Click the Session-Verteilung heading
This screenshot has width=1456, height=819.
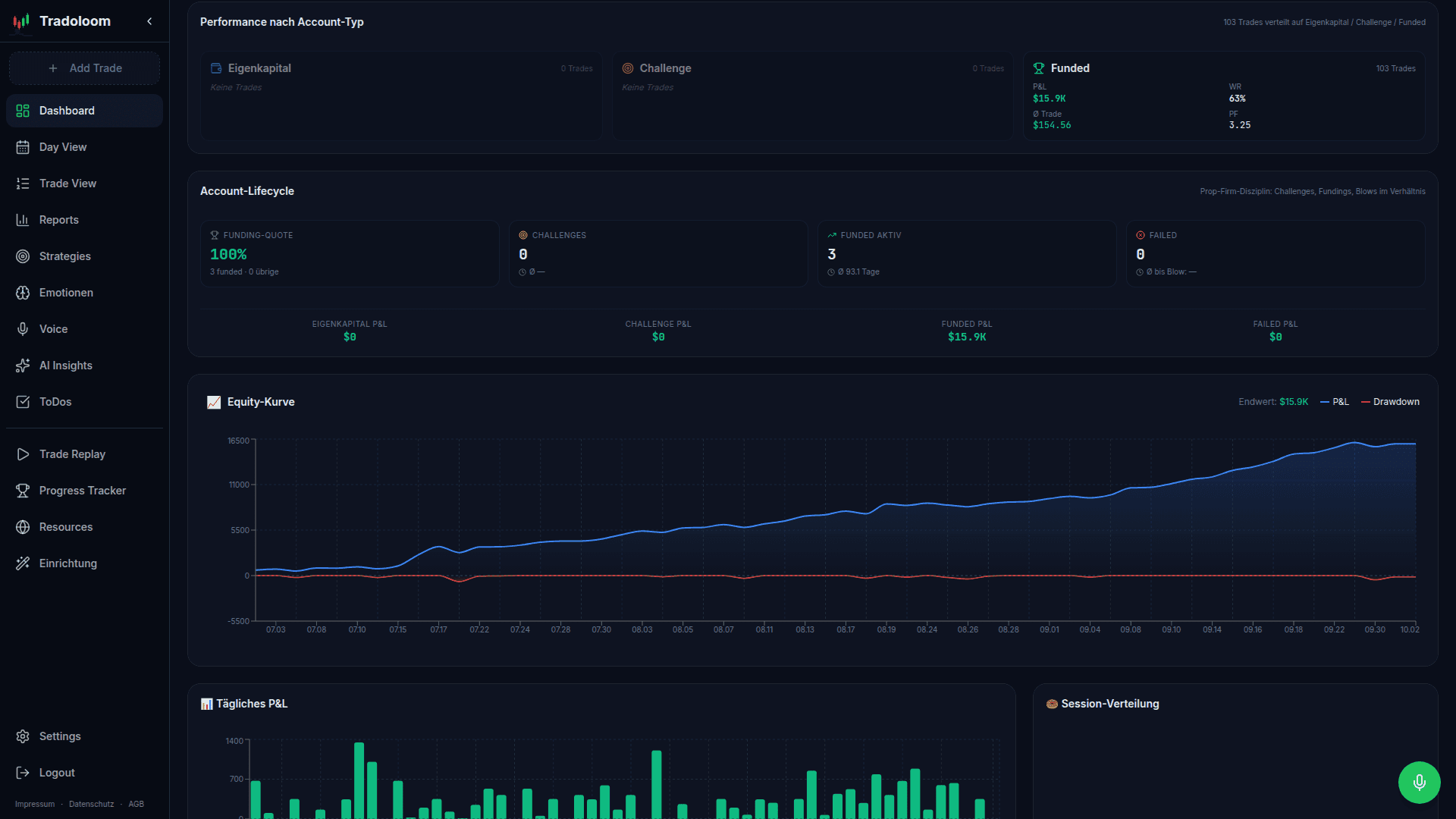point(1110,704)
